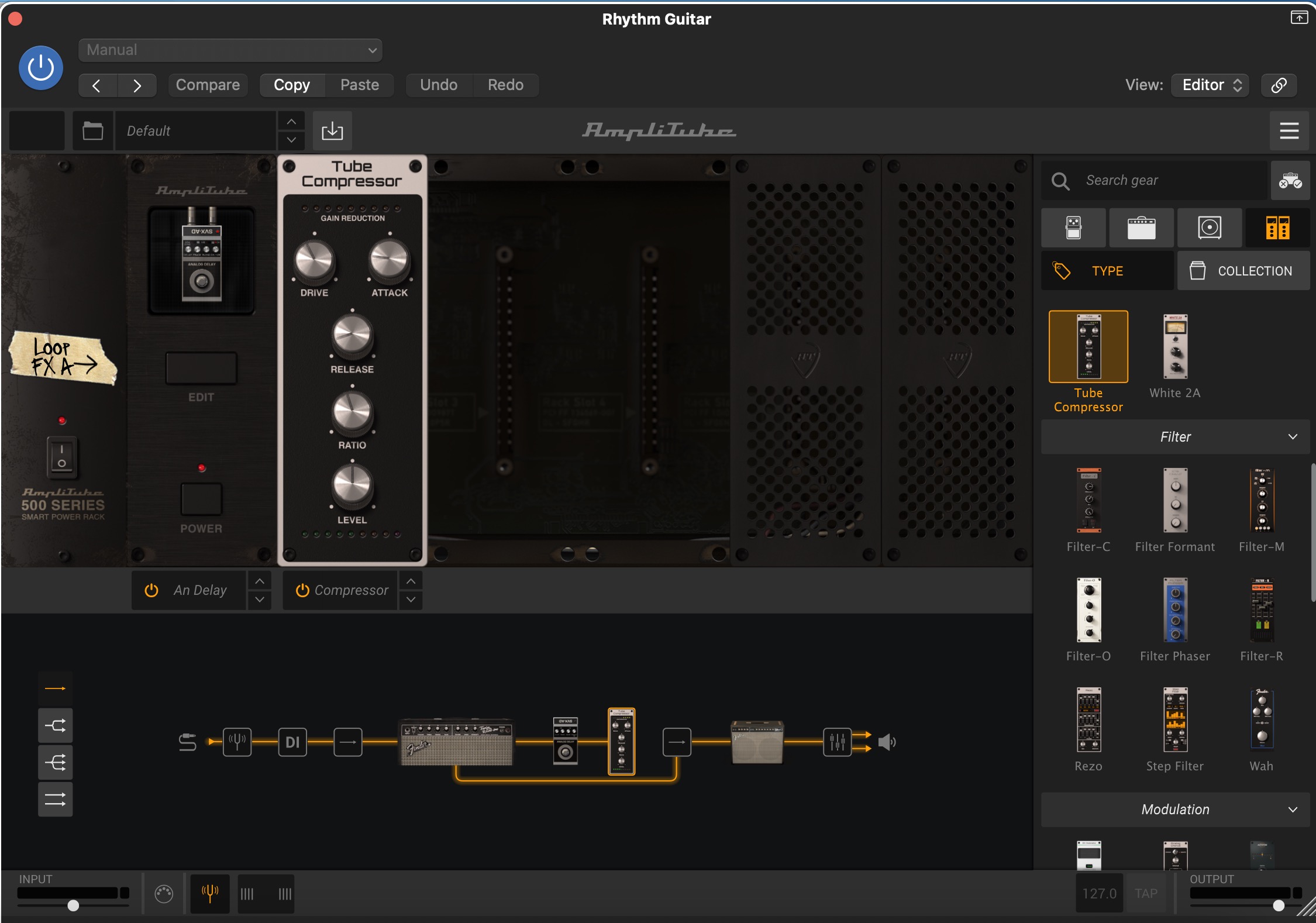Click the Tube Compressor RELEASE knob

[352, 336]
